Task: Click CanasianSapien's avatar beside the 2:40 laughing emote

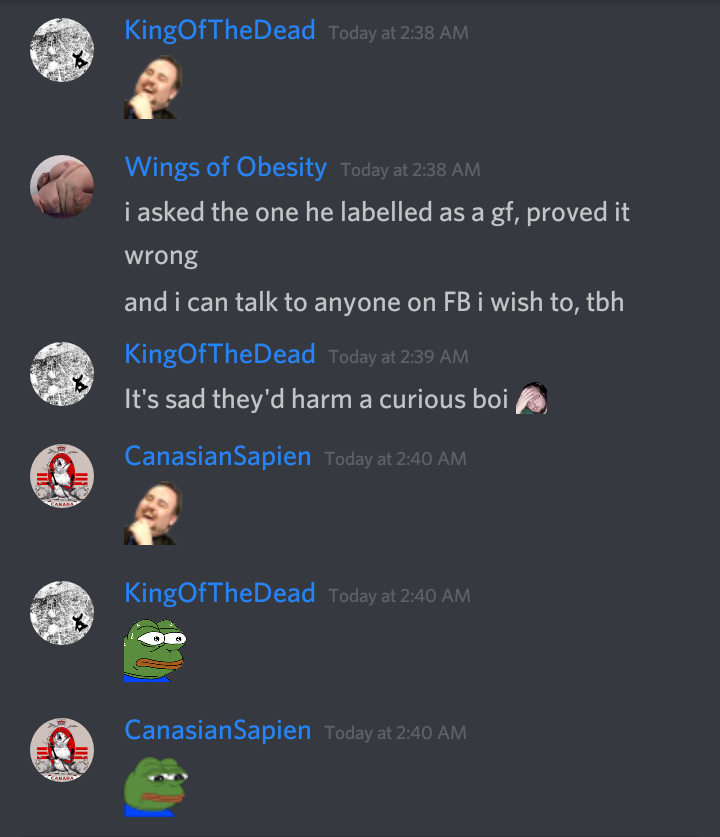Action: 62,476
